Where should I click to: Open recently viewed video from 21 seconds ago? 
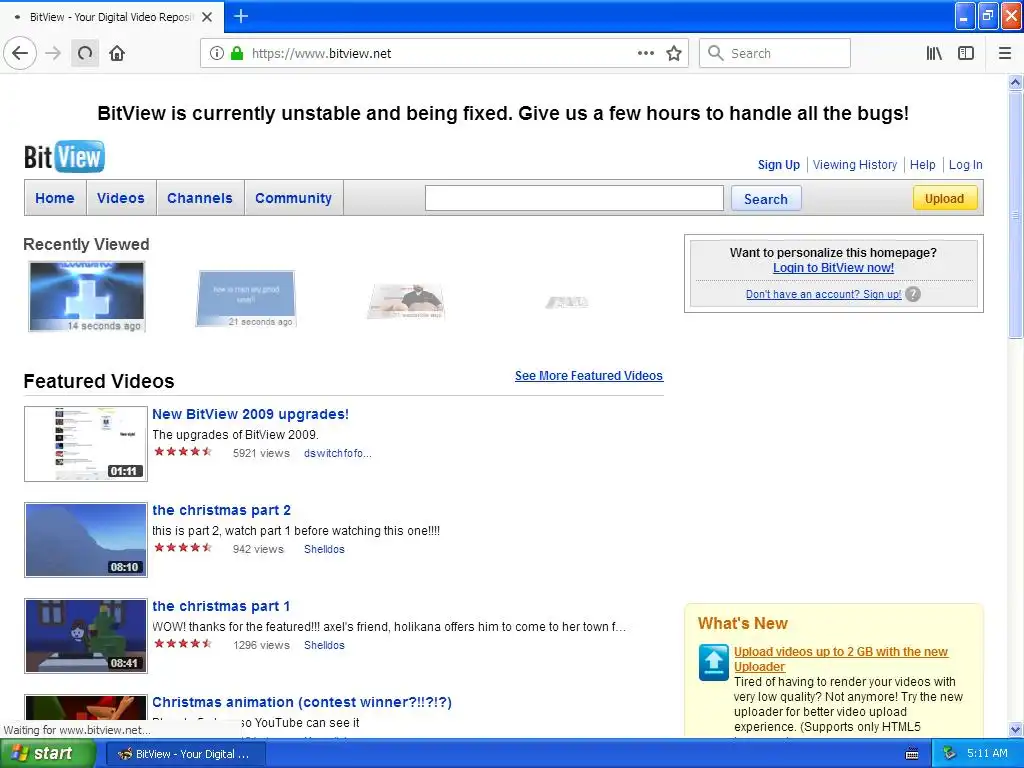coord(246,298)
